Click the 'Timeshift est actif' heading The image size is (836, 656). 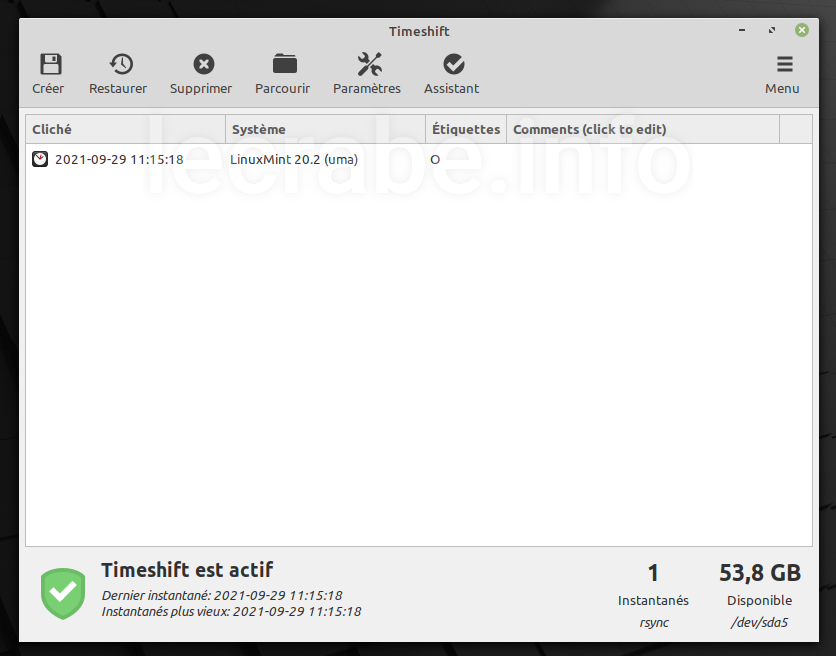pos(187,570)
